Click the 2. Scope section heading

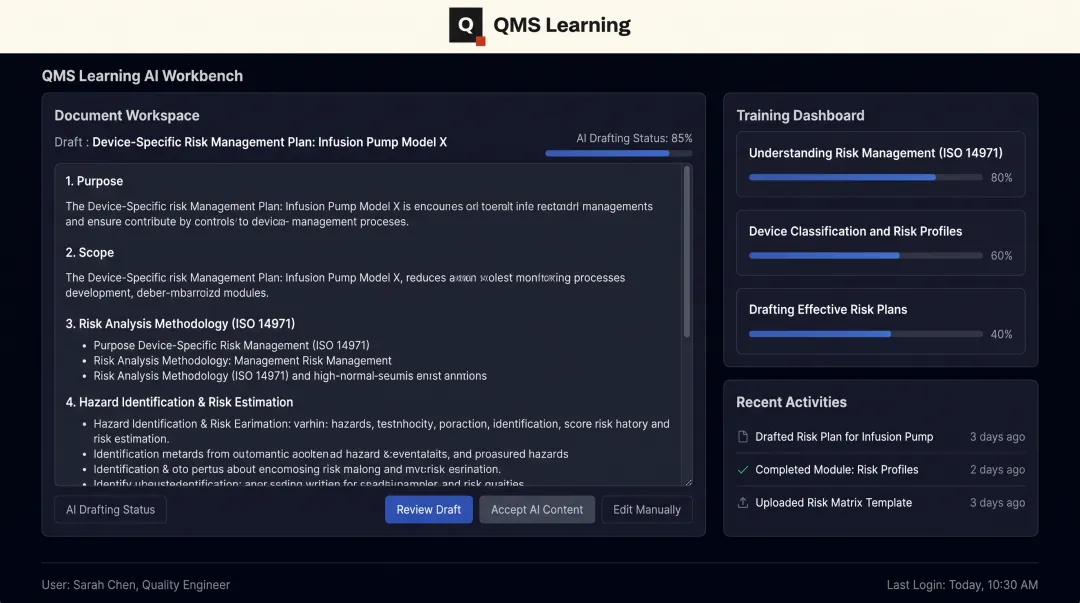[x=90, y=252]
